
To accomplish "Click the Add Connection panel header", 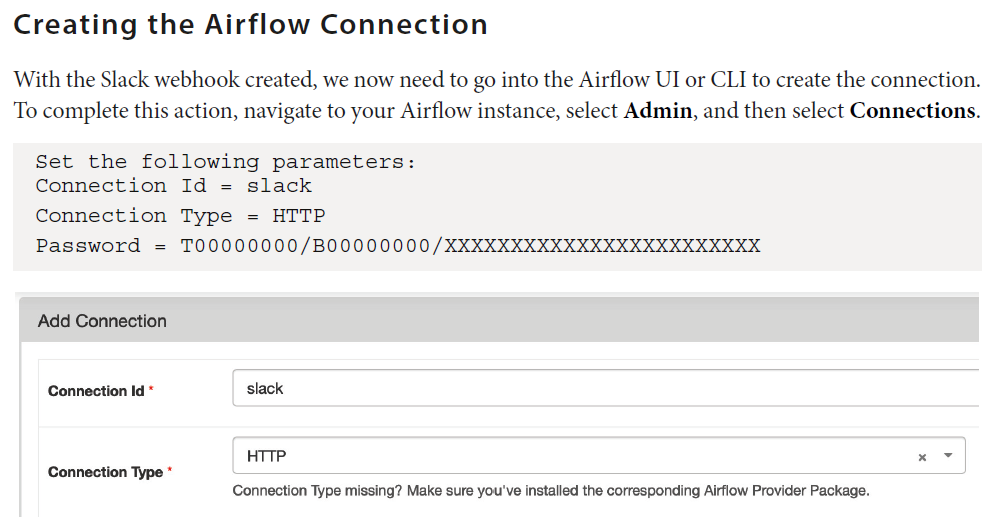I will tap(102, 321).
